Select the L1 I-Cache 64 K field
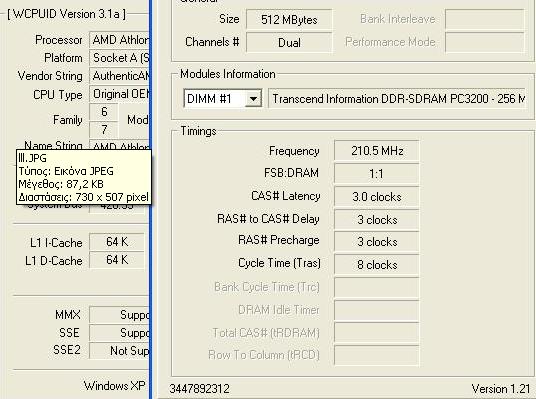 tap(117, 242)
